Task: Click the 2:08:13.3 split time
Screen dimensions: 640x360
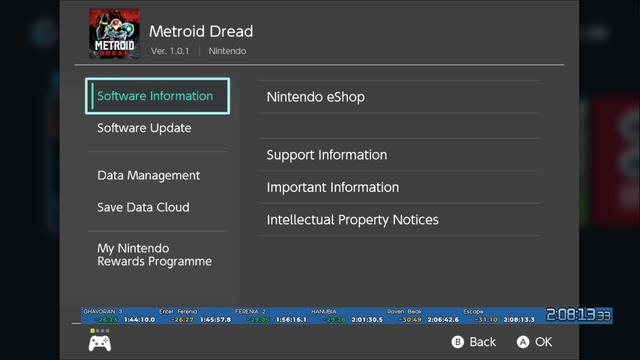Action: (519, 320)
